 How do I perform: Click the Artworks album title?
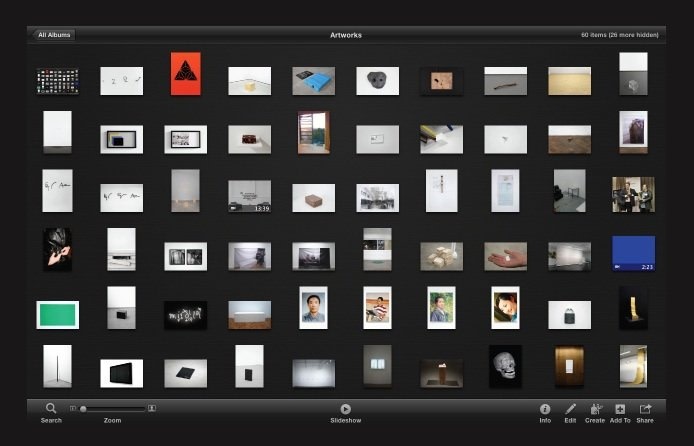click(346, 35)
